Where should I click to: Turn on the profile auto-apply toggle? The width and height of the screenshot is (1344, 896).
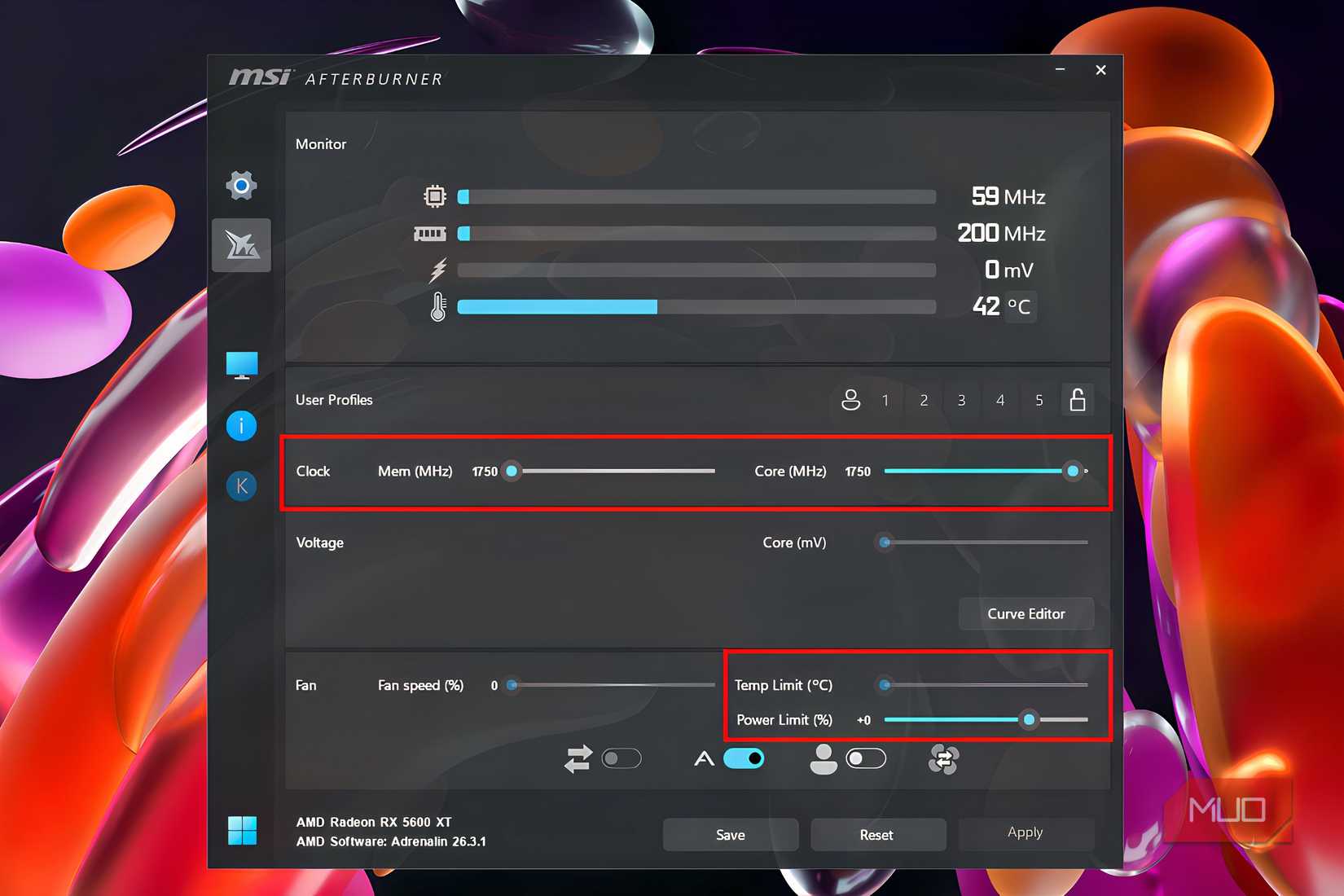[866, 758]
